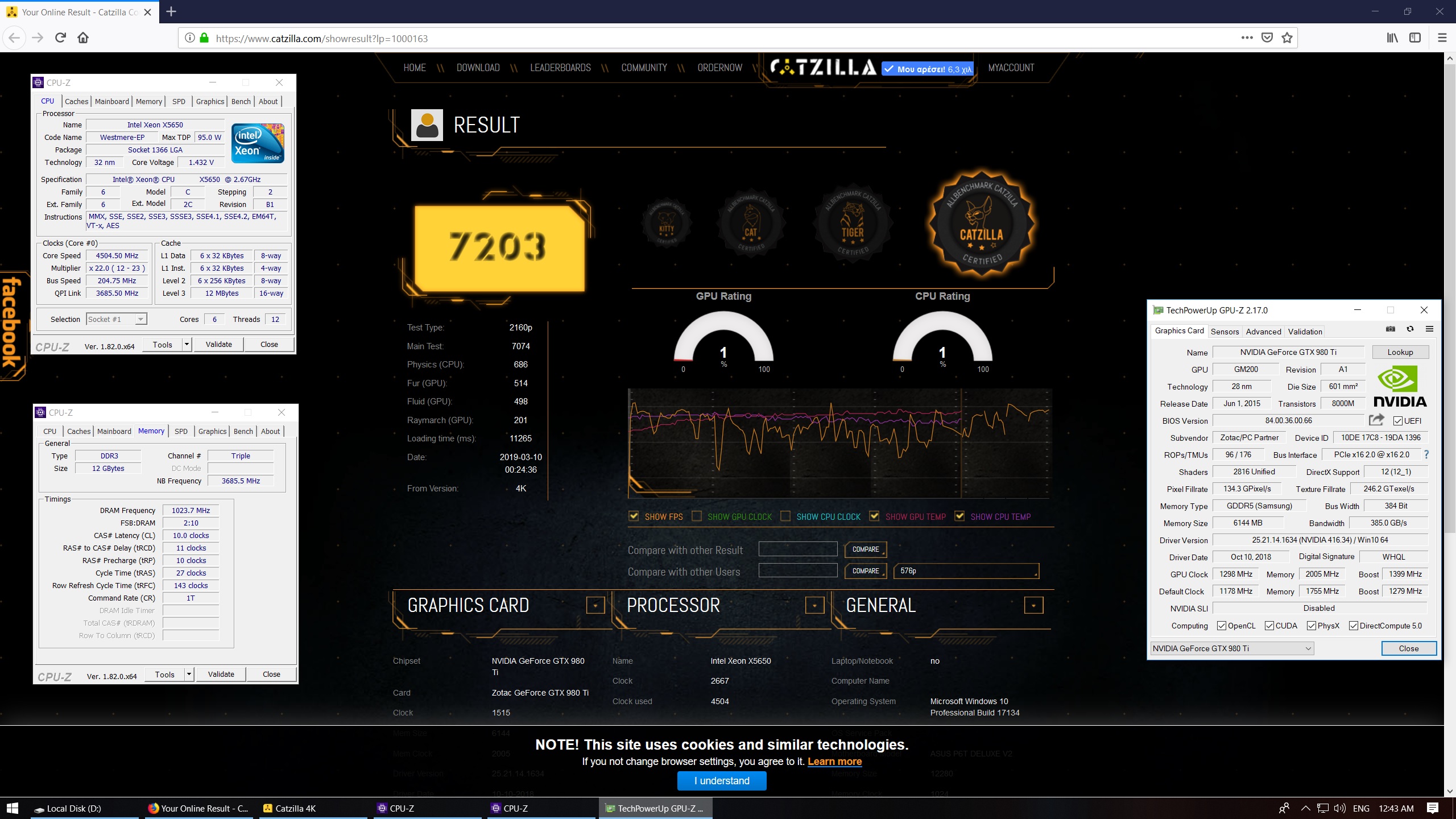Enable the SHOW CPU CLOCK checkbox

click(x=785, y=516)
